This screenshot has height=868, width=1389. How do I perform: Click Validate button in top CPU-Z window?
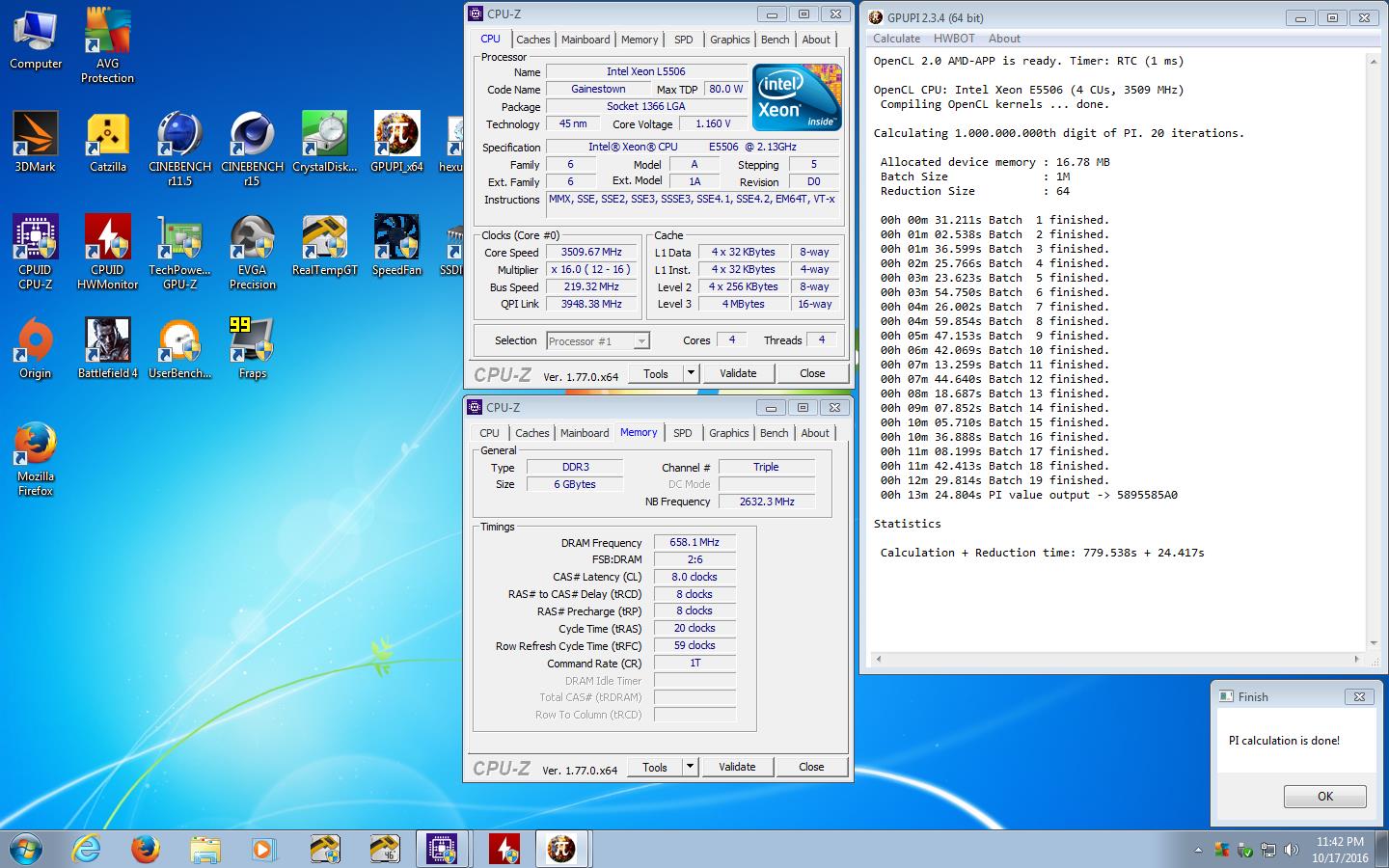tap(738, 373)
